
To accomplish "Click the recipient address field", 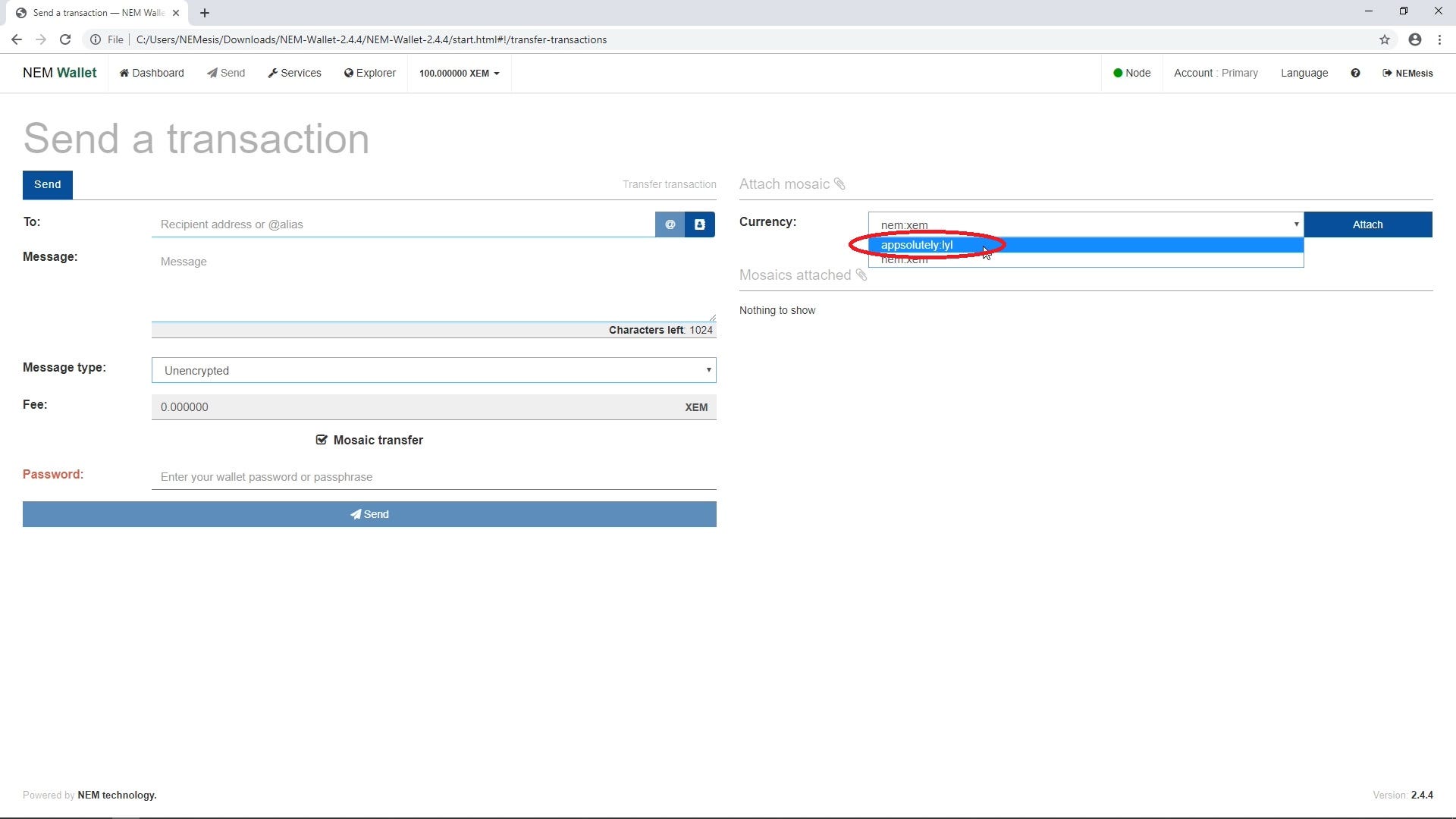I will 402,224.
